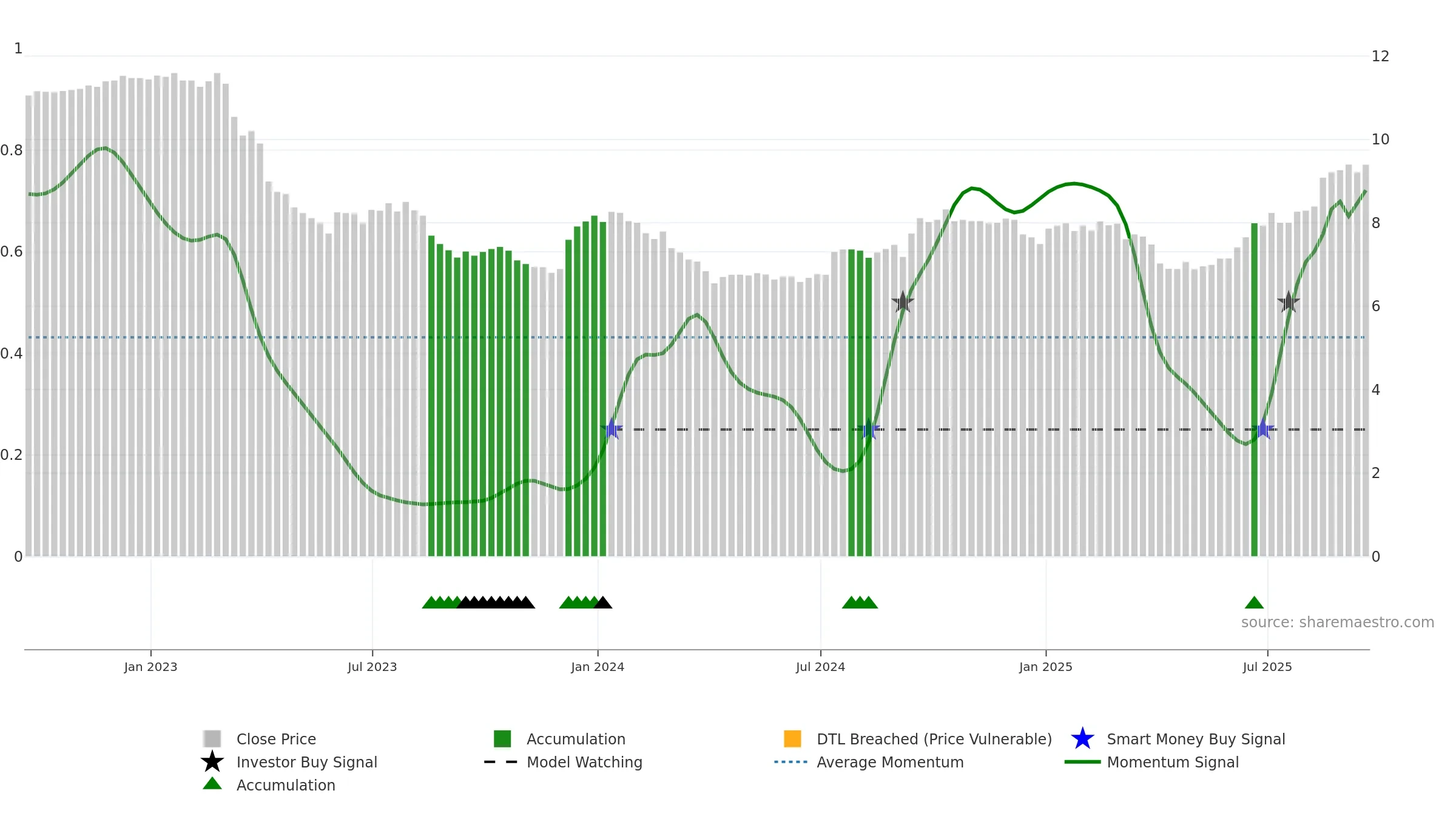
Task: Click the source: sharemaestro.com text
Action: (x=1338, y=622)
